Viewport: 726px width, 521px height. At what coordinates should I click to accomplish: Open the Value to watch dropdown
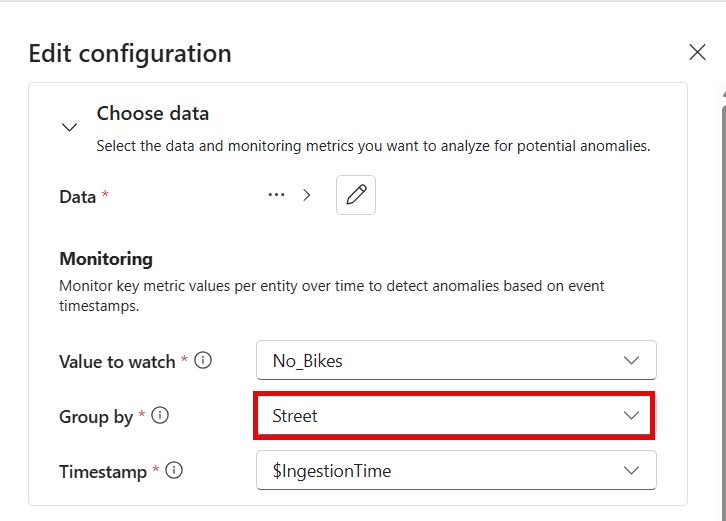click(456, 360)
